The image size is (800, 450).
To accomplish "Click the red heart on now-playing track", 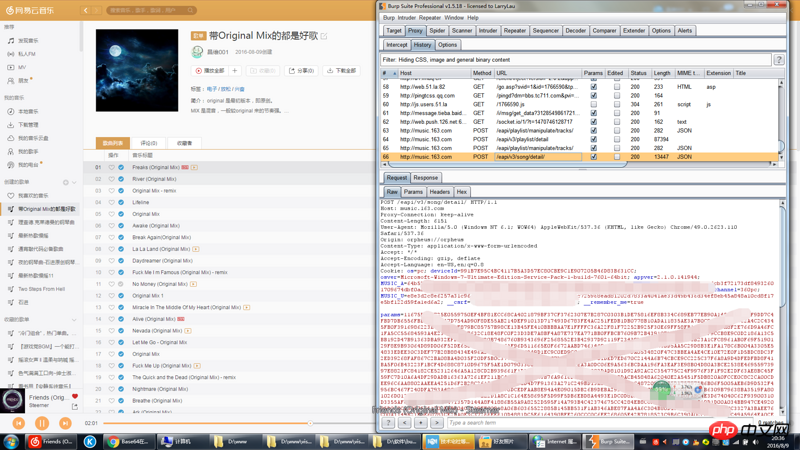I will pos(74,397).
